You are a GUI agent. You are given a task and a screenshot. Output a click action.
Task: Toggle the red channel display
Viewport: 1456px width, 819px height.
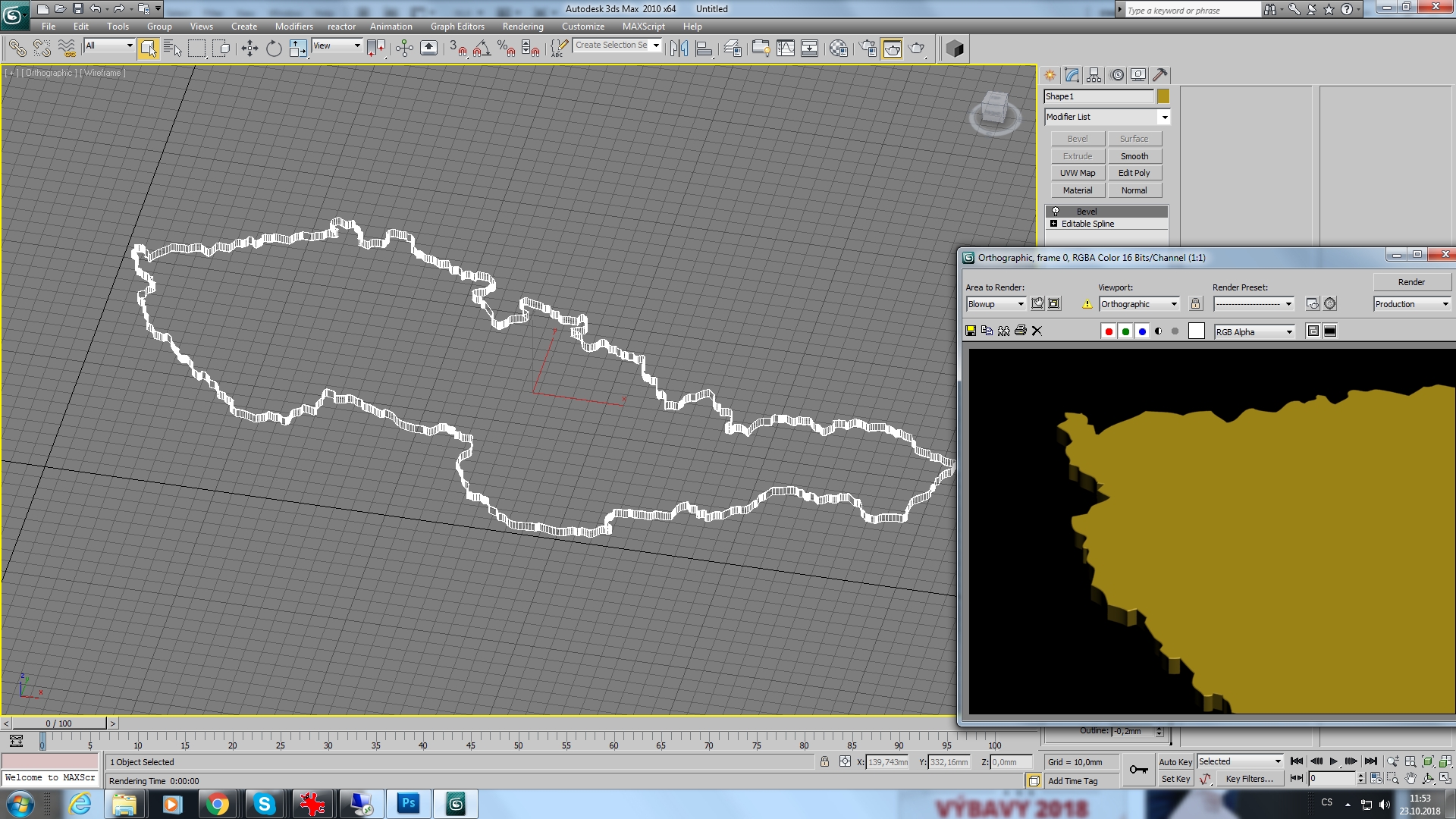click(x=1109, y=331)
